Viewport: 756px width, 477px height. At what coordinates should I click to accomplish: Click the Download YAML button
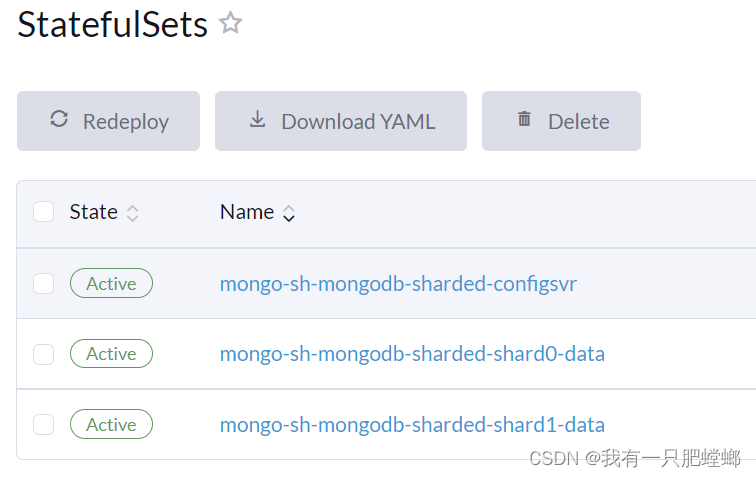pos(340,121)
